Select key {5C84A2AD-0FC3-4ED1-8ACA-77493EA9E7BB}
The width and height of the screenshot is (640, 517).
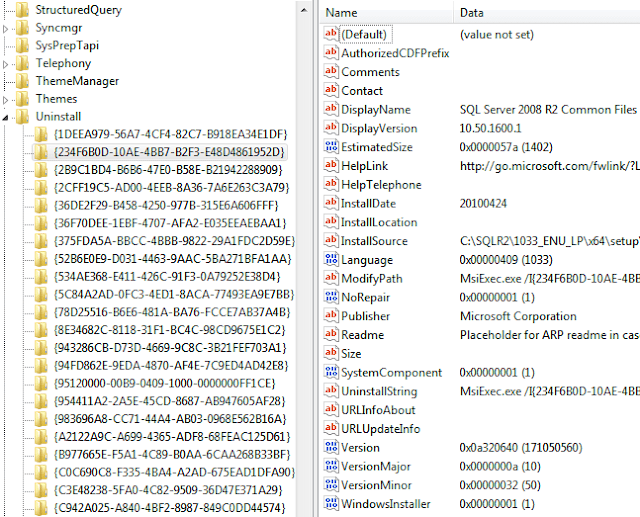pos(174,294)
